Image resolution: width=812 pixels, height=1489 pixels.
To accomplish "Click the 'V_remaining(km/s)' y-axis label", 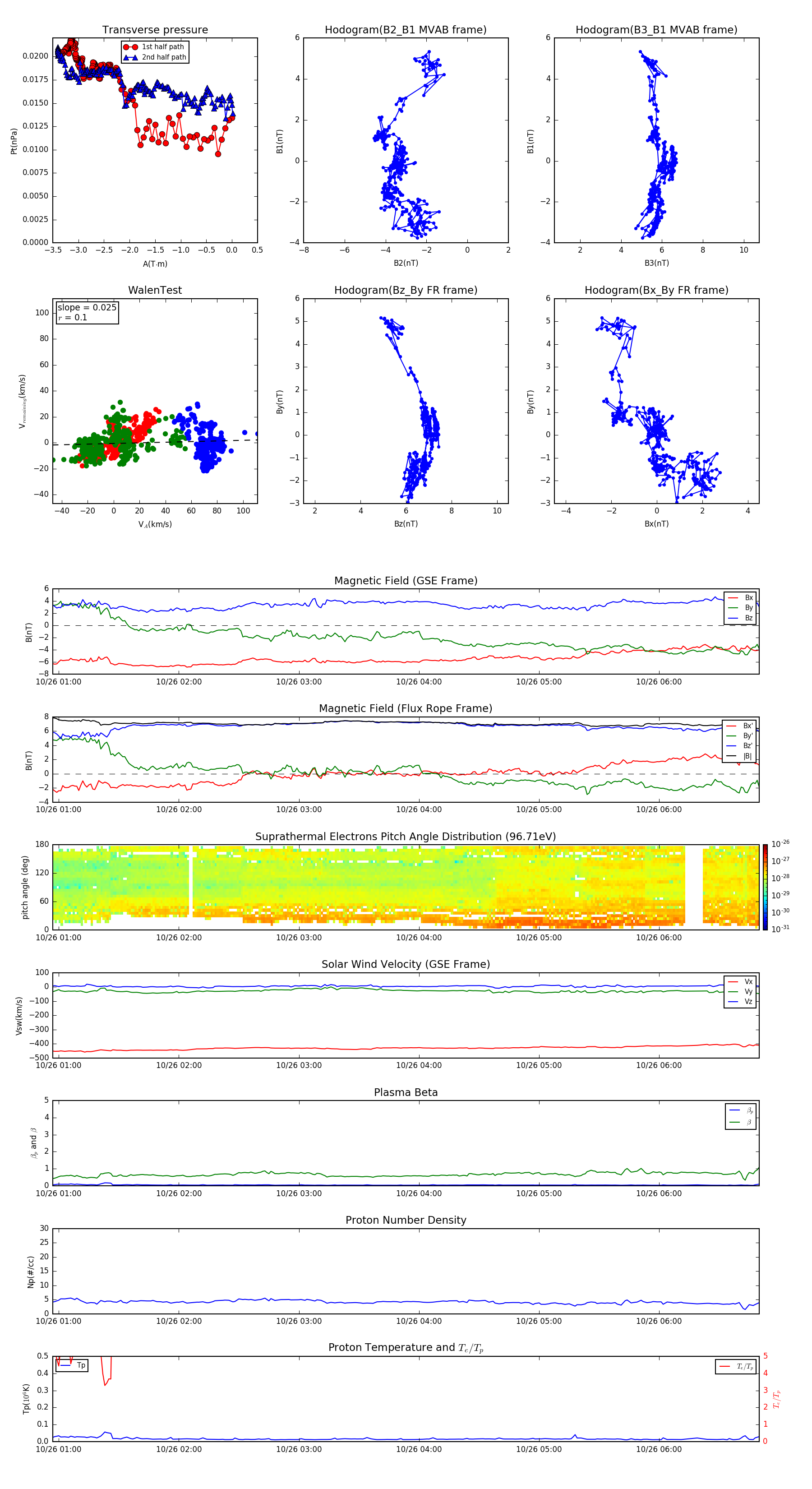I will [22, 401].
